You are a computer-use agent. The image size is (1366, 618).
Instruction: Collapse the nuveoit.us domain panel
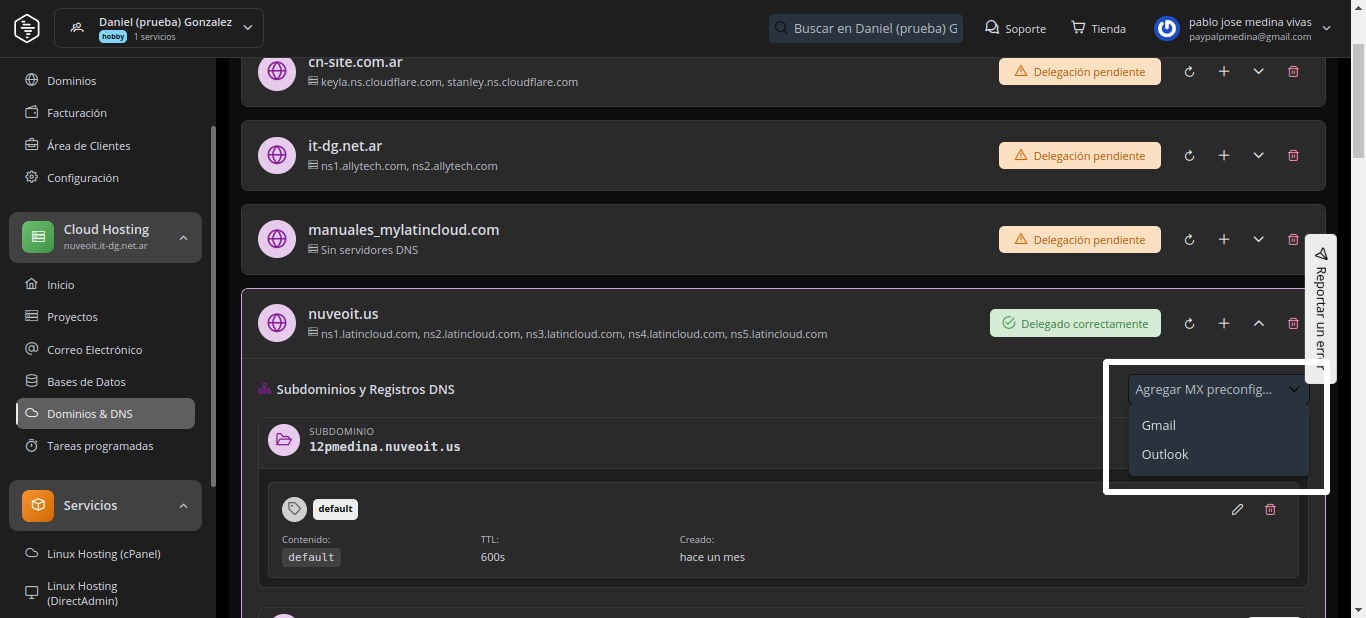[1259, 324]
